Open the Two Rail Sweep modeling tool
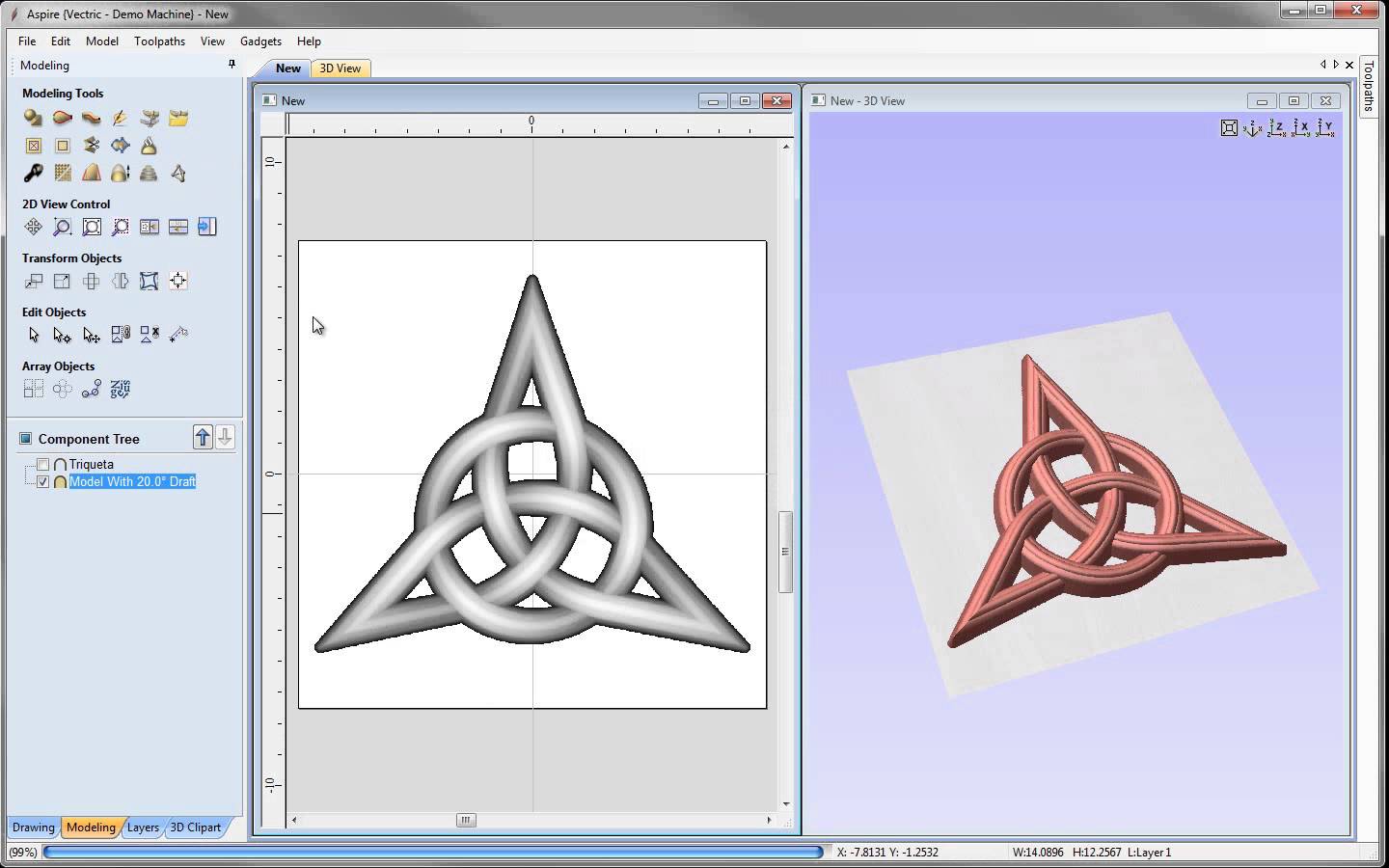Image resolution: width=1389 pixels, height=868 pixels. pyautogui.click(x=62, y=118)
